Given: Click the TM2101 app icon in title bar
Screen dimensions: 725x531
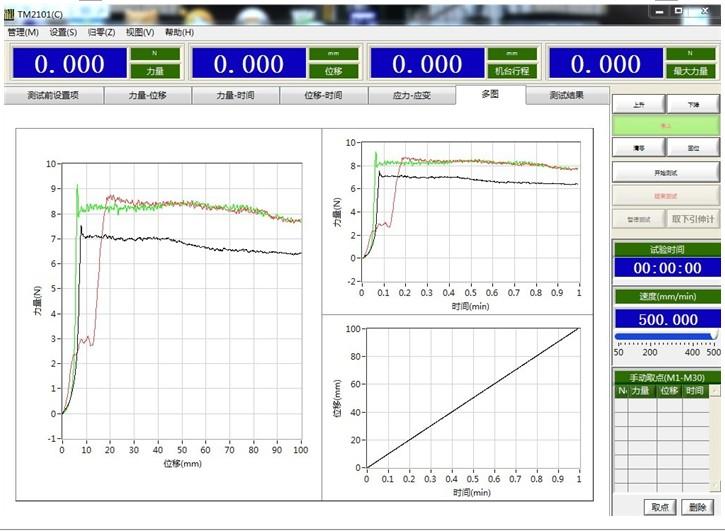Looking at the screenshot, I should 9,15.
